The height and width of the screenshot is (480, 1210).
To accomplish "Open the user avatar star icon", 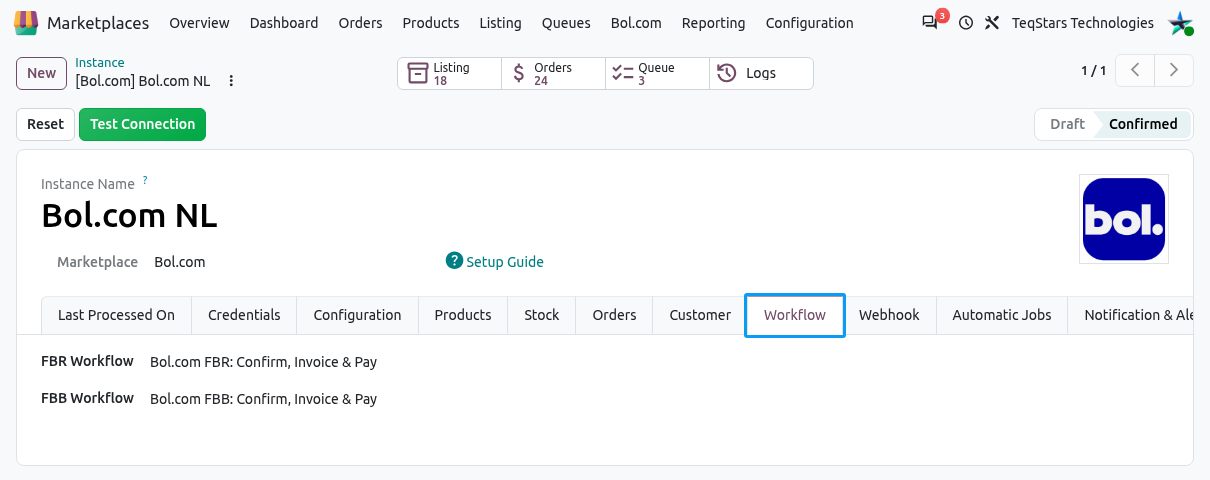I will pyautogui.click(x=1181, y=23).
